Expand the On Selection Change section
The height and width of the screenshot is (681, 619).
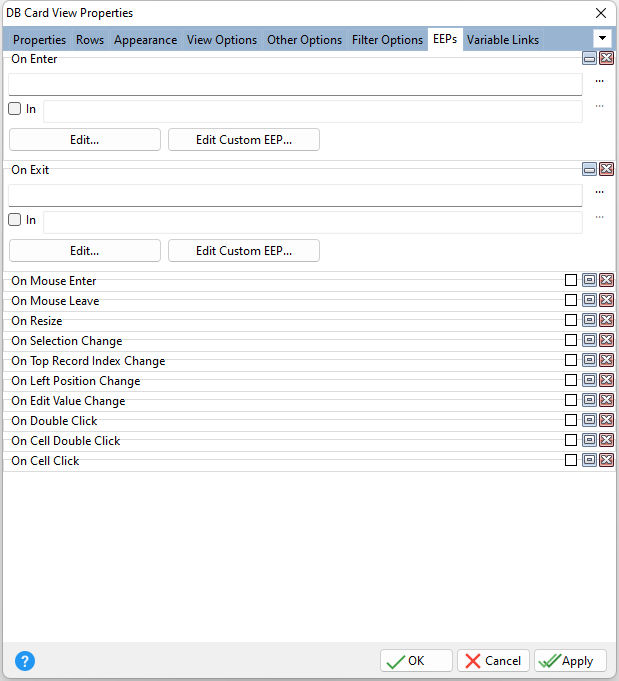pos(589,340)
